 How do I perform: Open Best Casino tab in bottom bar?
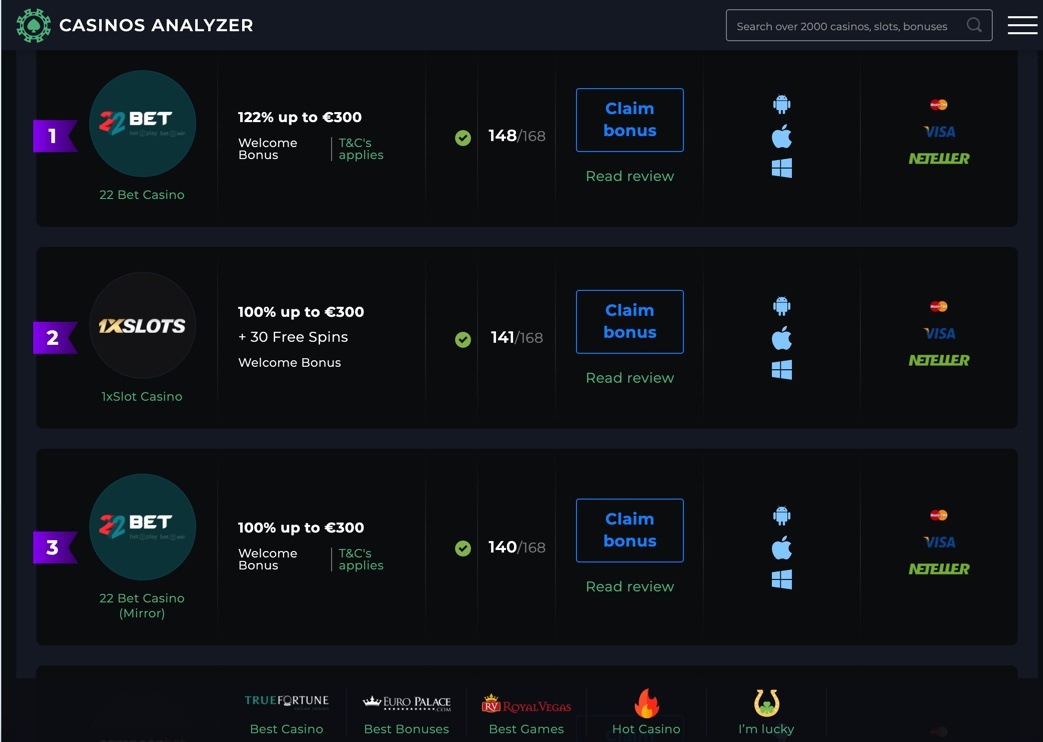click(x=287, y=713)
